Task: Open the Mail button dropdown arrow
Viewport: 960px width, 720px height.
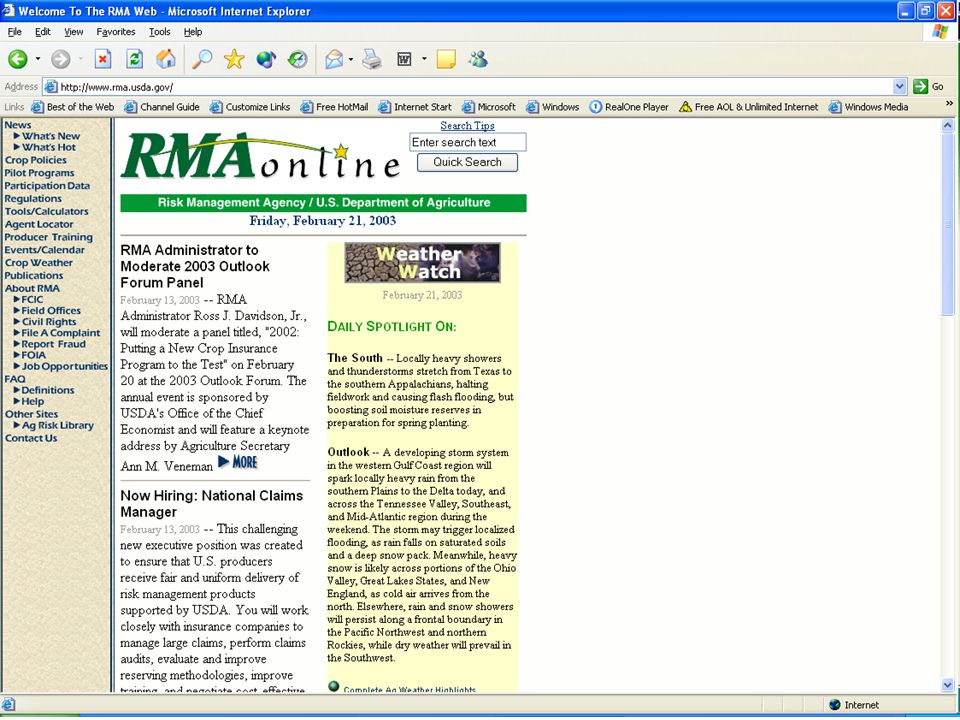Action: [x=351, y=59]
